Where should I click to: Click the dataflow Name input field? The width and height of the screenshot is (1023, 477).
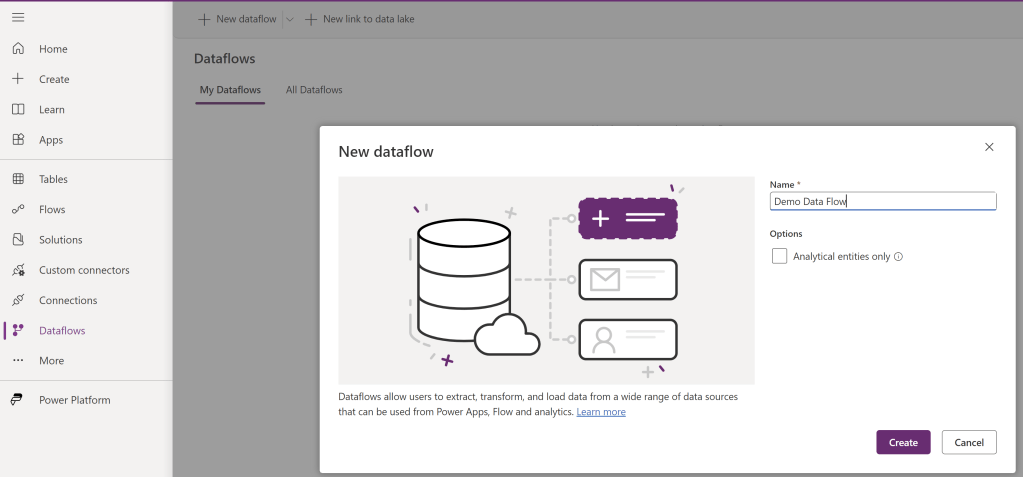point(883,201)
